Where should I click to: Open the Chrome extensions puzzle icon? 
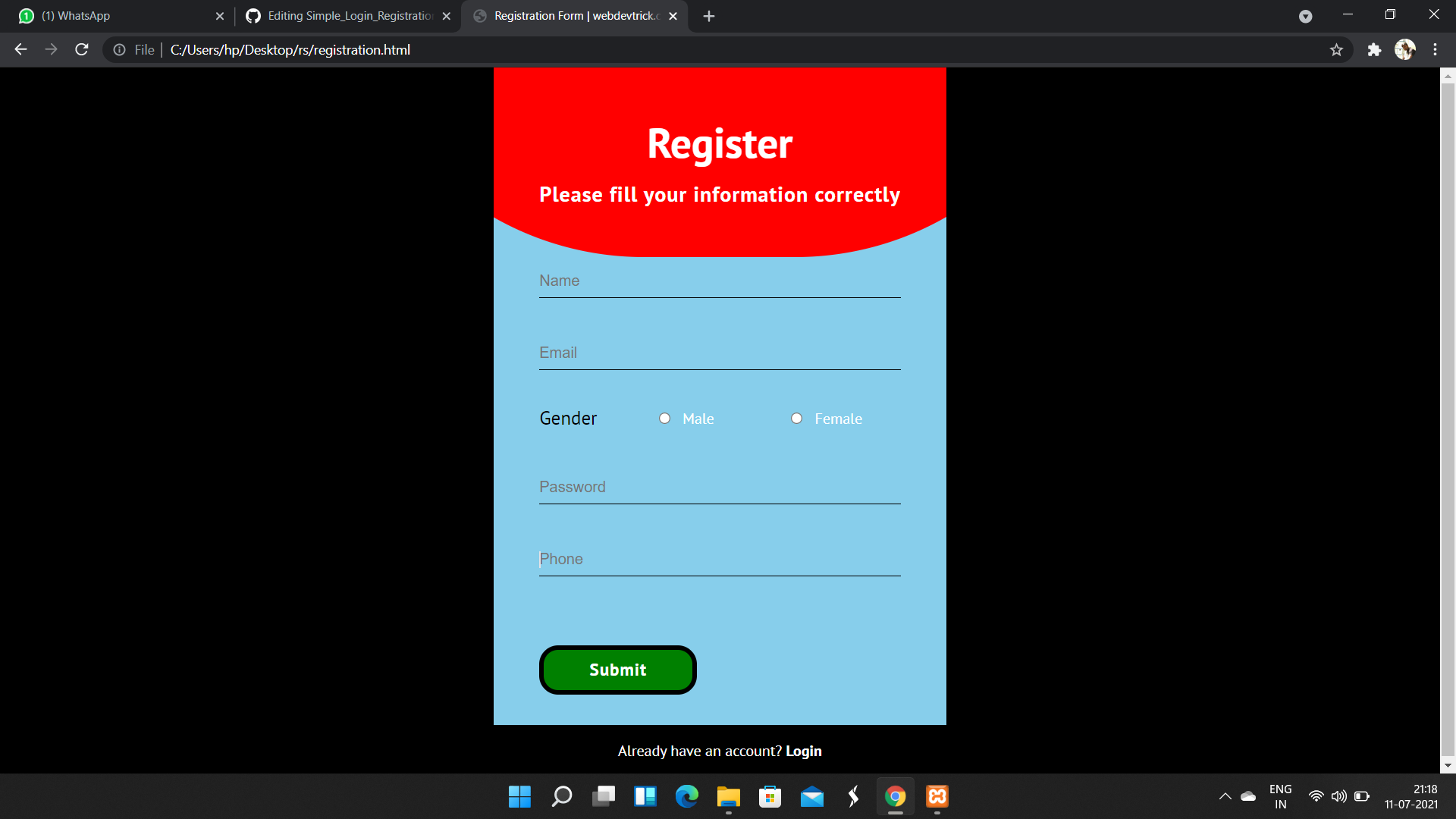(1374, 50)
